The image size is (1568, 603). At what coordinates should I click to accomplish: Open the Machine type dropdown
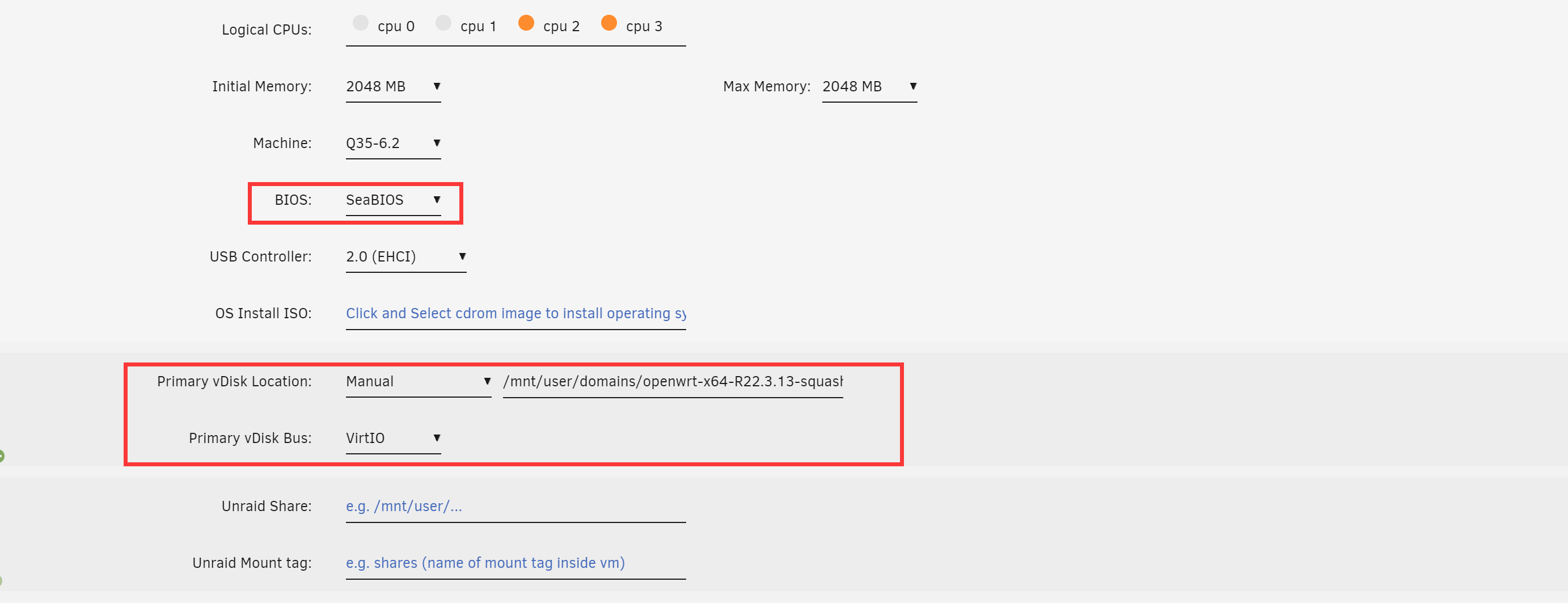392,143
